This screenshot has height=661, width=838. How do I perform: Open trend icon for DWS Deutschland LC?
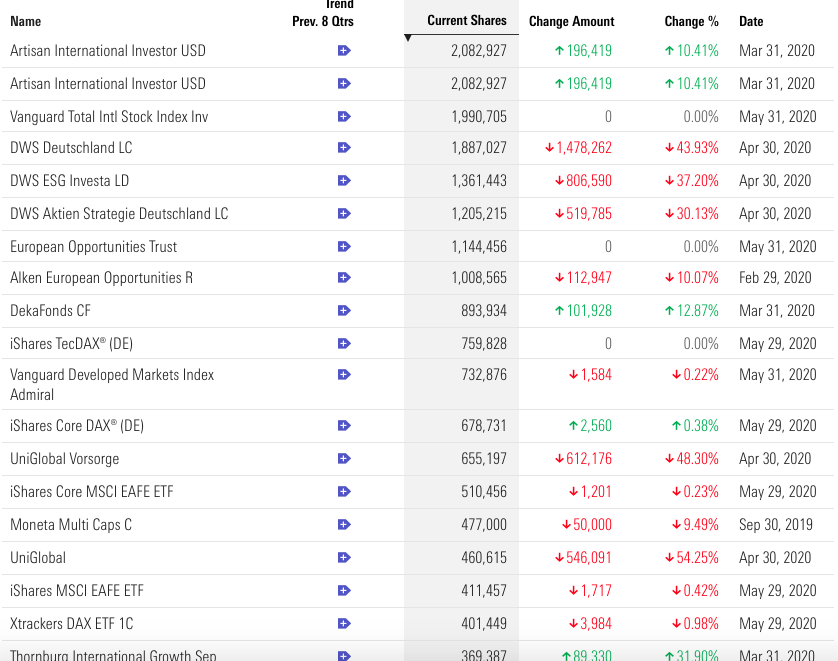tap(344, 148)
